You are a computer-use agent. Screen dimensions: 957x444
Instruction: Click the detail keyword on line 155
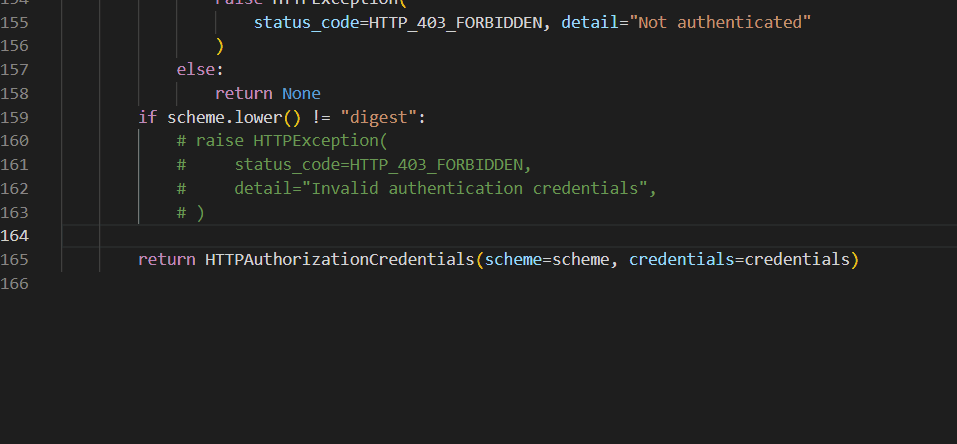(x=590, y=23)
